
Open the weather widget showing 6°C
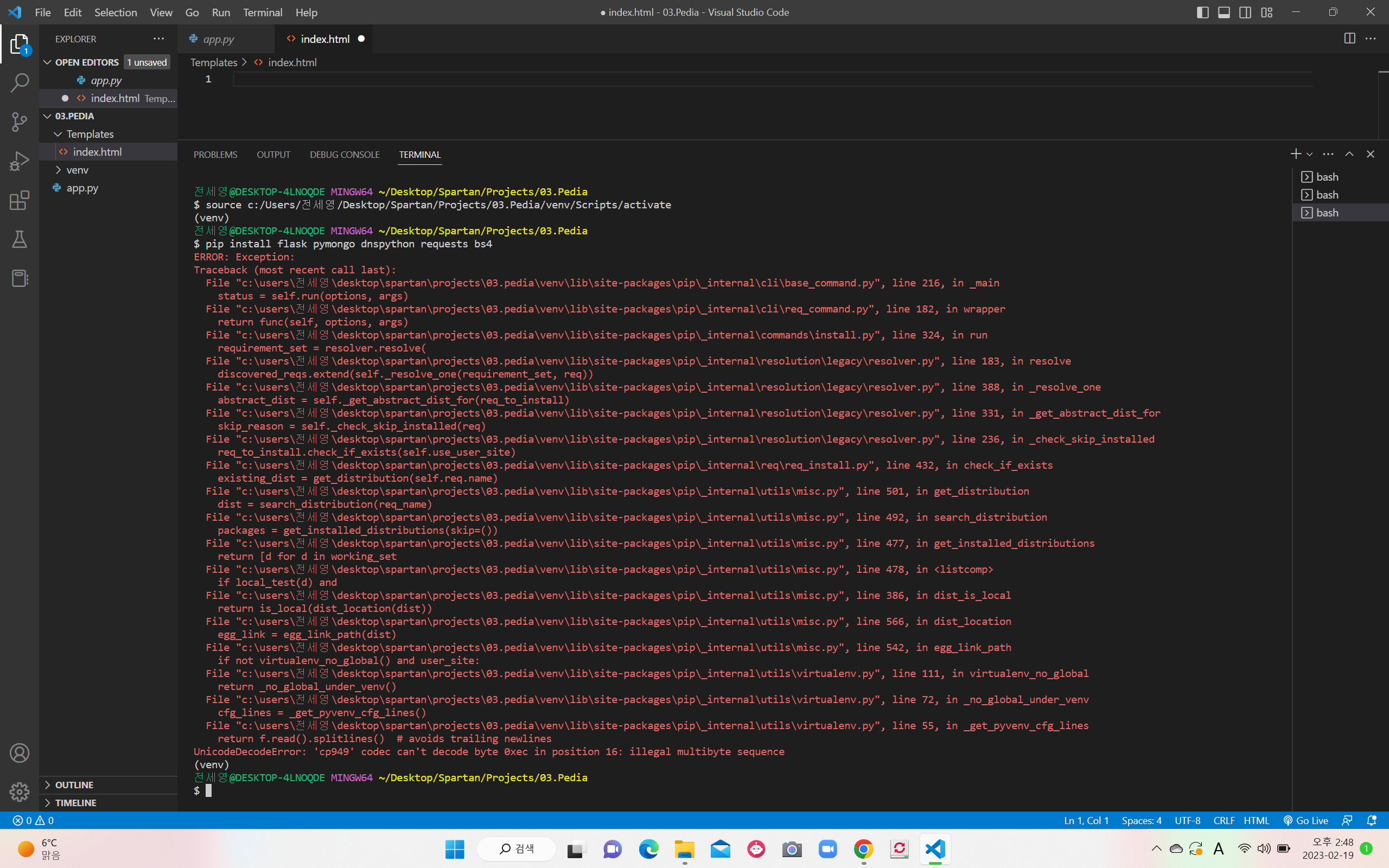(x=39, y=849)
